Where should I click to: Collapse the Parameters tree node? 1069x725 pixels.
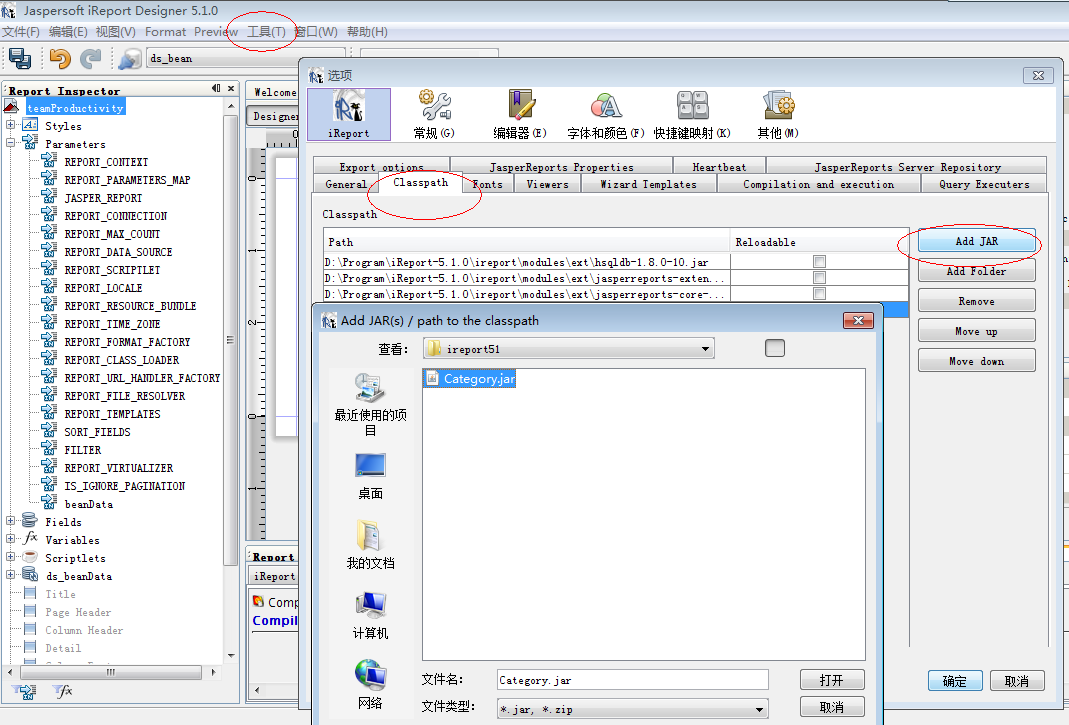[10, 143]
